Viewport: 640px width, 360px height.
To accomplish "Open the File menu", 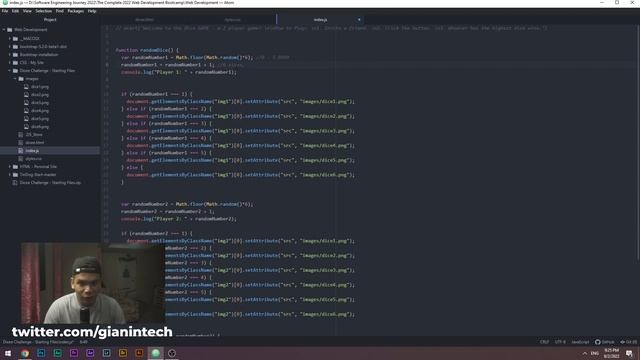I will (x=5, y=11).
